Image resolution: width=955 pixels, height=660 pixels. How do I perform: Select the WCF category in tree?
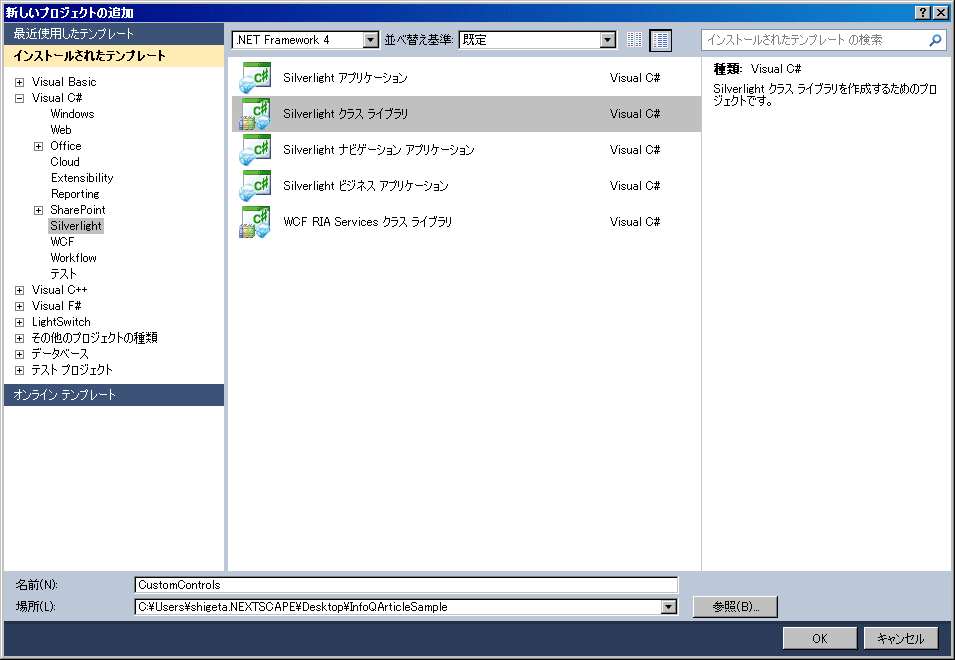click(62, 242)
